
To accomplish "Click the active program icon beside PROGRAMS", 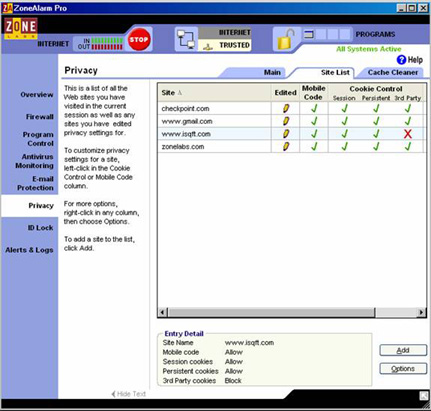I will click(309, 34).
